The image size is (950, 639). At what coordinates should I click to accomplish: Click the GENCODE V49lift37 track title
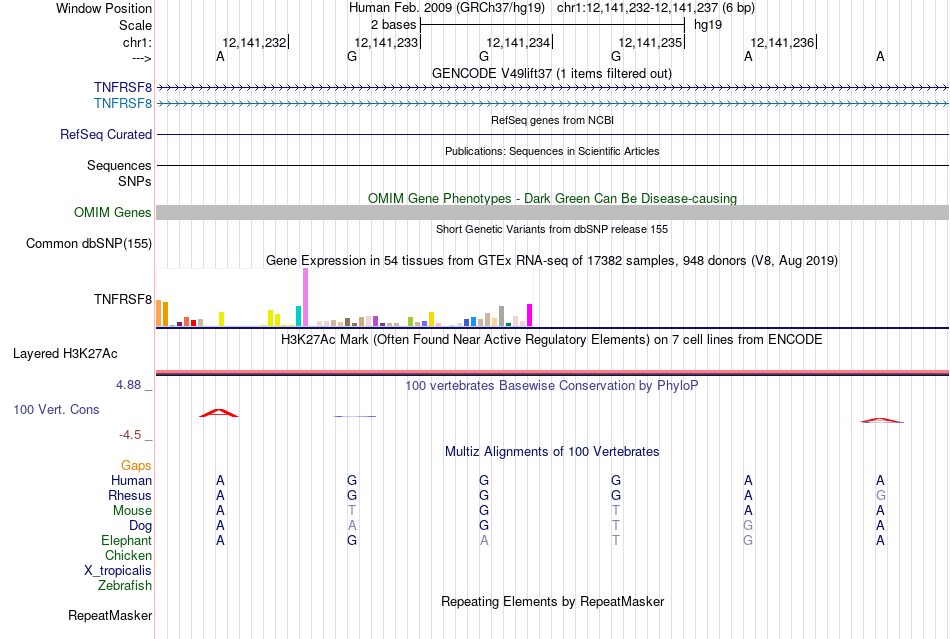coord(552,73)
